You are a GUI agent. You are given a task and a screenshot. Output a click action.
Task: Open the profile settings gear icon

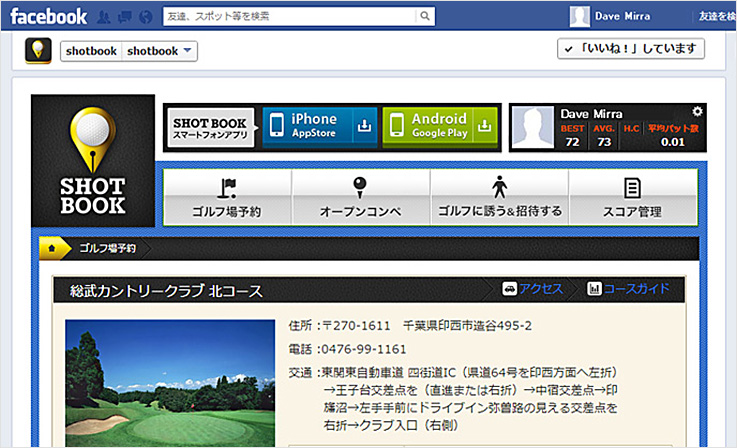pyautogui.click(x=698, y=111)
